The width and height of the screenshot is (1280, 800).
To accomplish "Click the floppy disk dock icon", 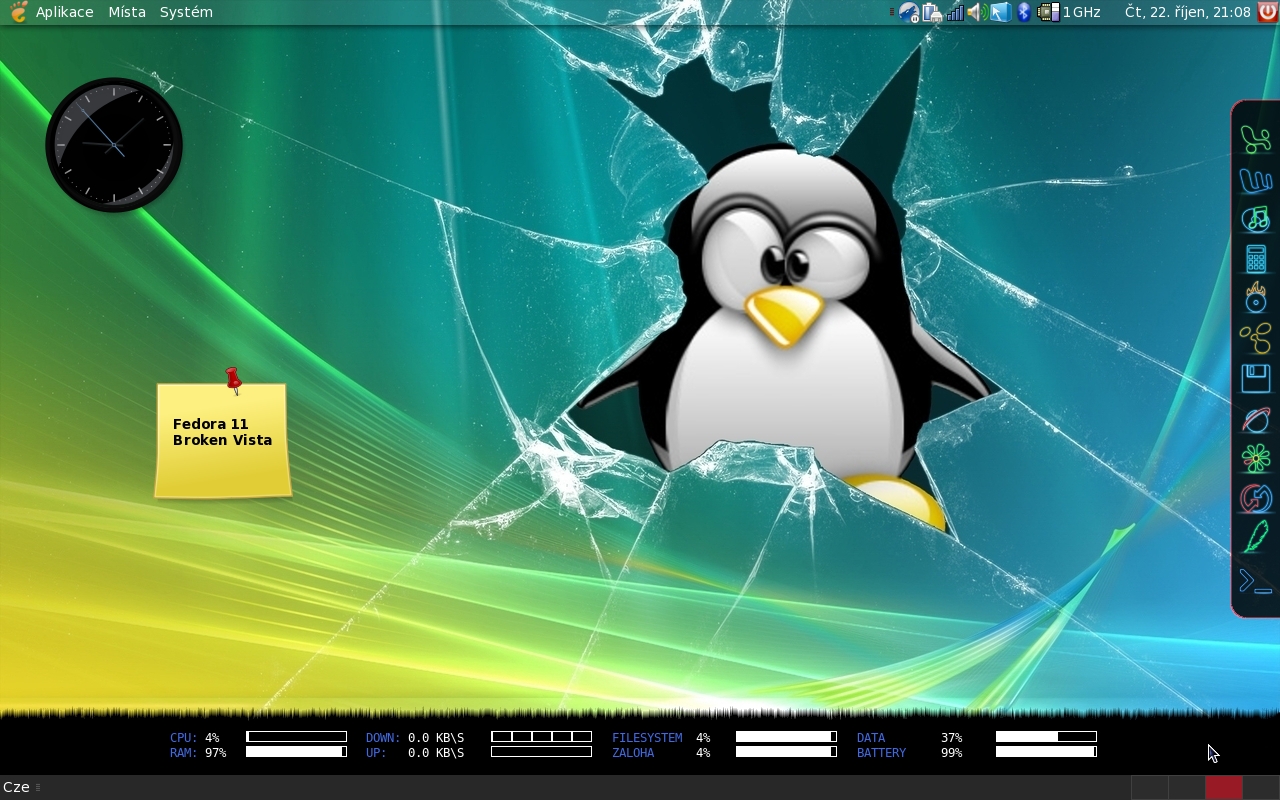I will [1256, 379].
